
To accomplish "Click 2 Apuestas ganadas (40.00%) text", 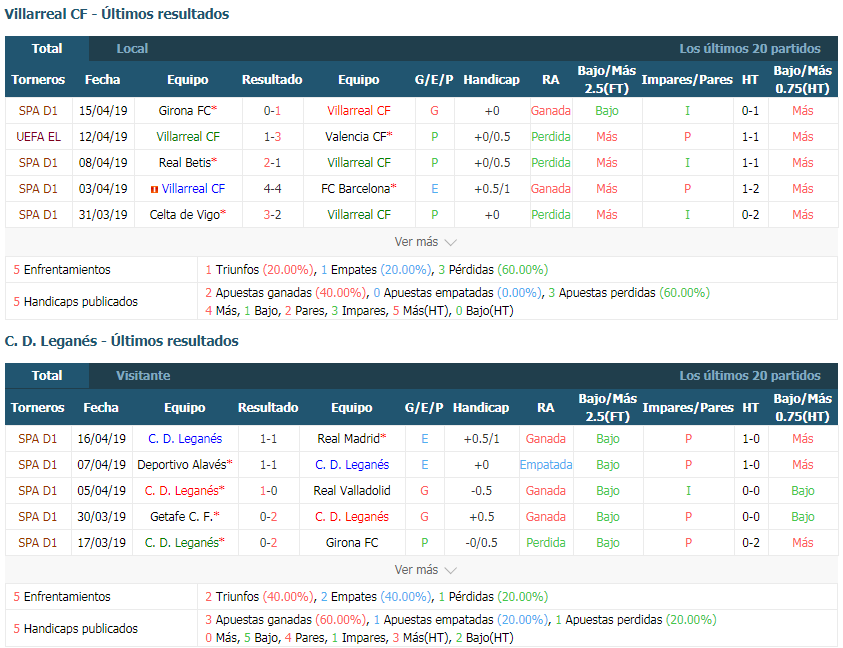I will (x=285, y=293).
